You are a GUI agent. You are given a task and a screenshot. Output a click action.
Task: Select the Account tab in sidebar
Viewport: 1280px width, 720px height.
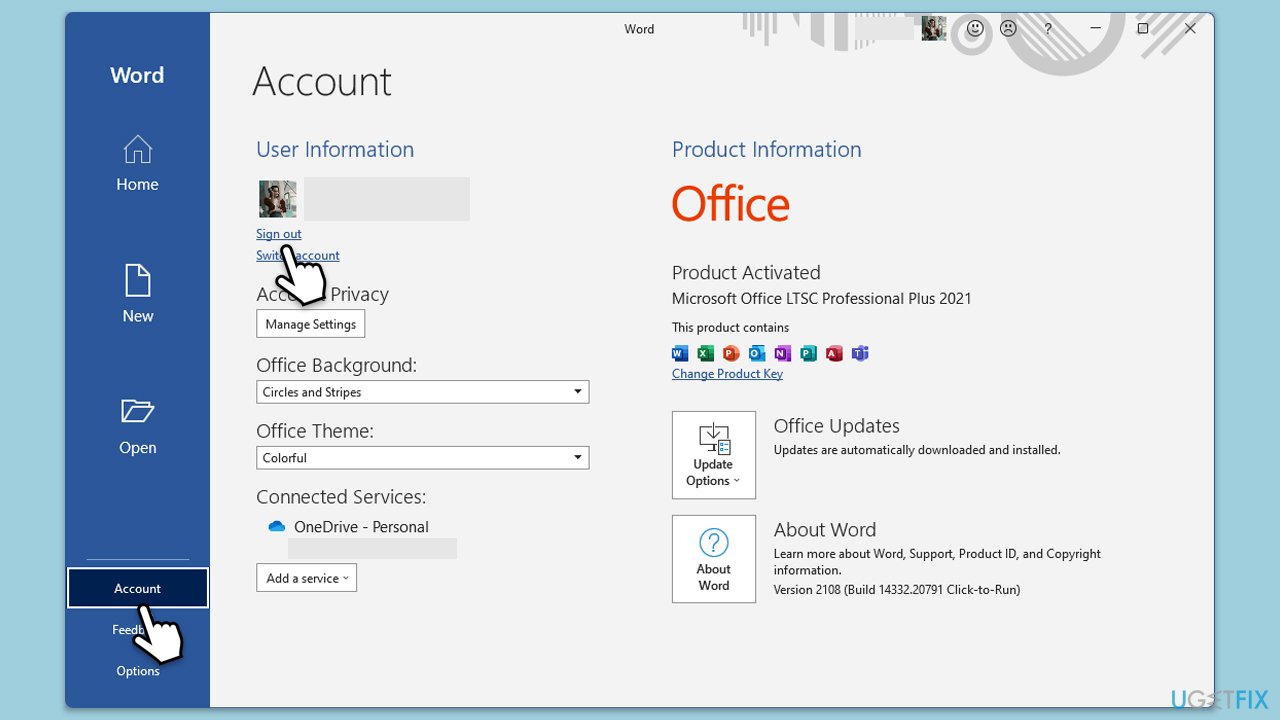point(137,588)
